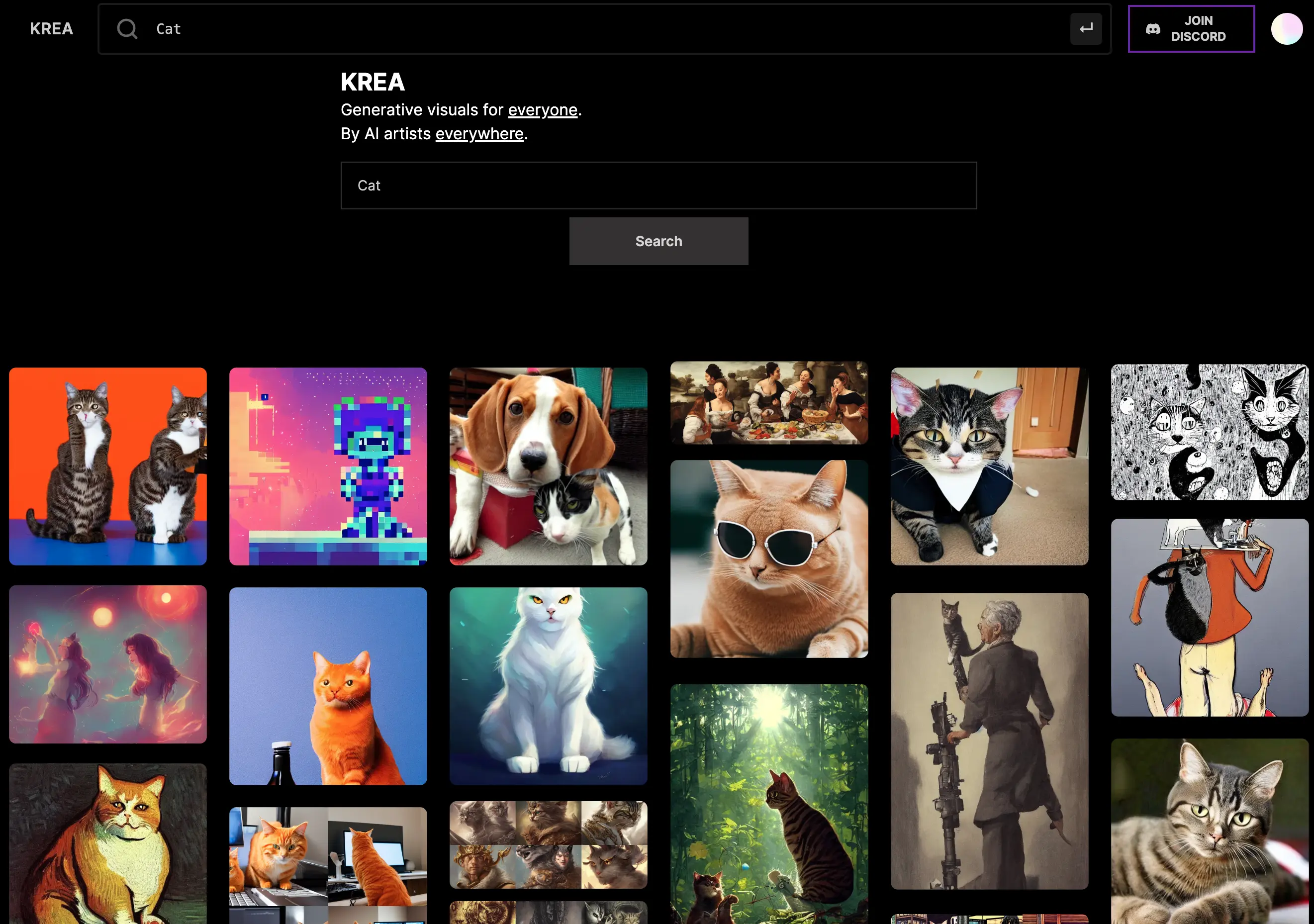Click the KREA logo in header
1314x924 pixels.
[x=52, y=29]
